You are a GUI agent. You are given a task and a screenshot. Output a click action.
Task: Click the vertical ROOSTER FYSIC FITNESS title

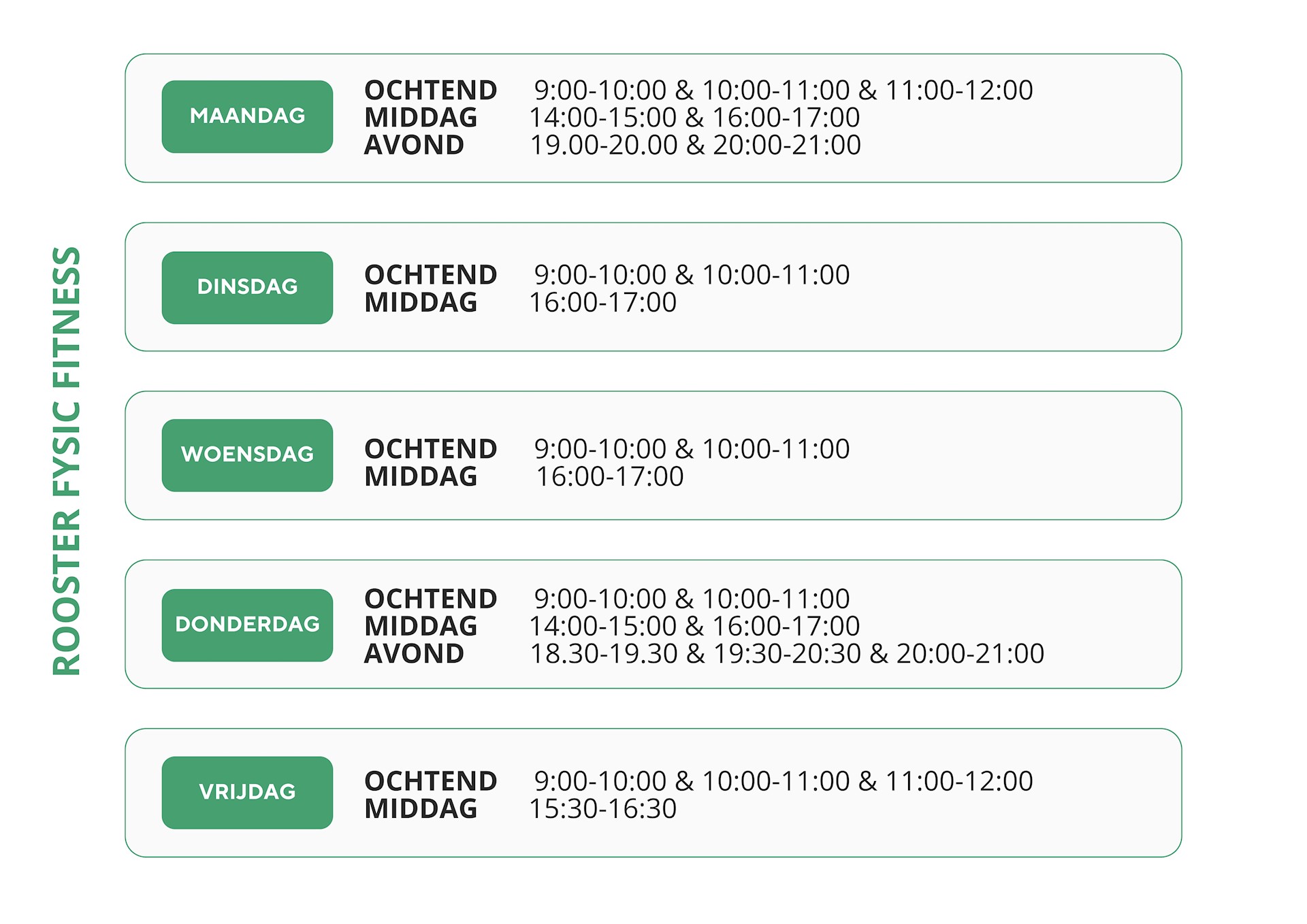pyautogui.click(x=67, y=461)
